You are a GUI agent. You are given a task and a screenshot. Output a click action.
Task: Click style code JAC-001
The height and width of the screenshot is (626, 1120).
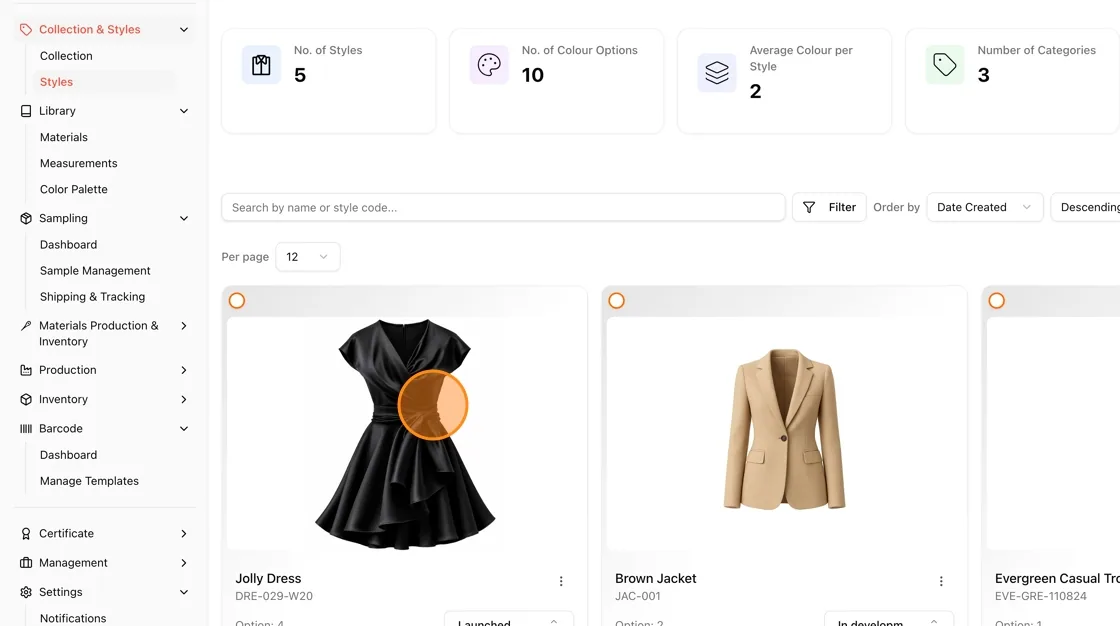coord(638,596)
